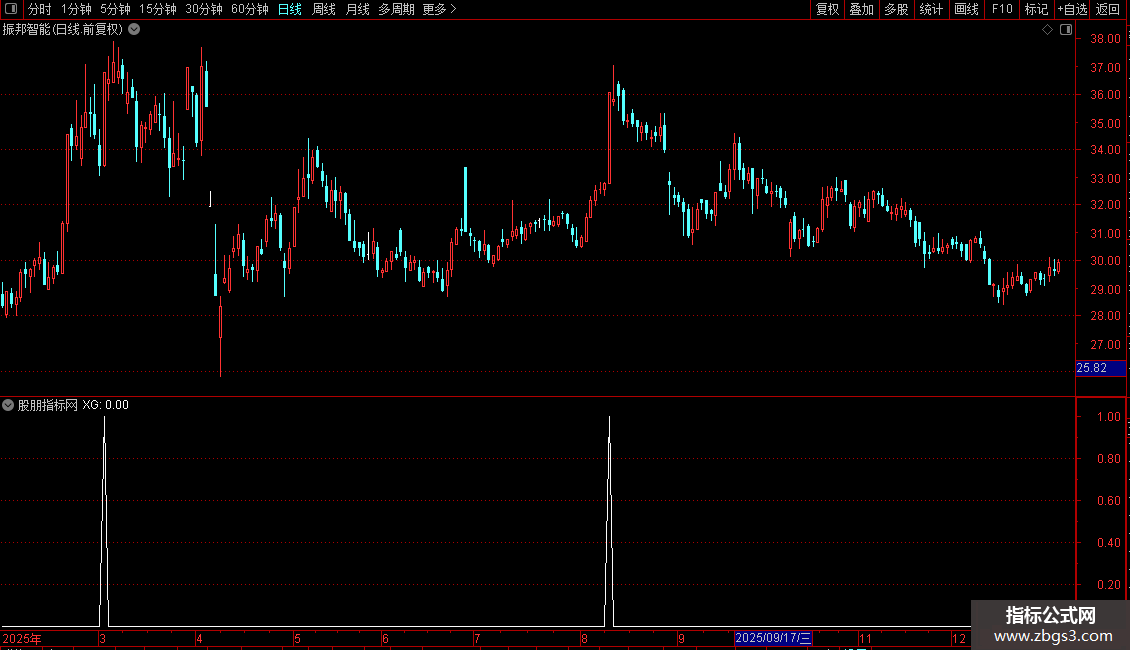Click the 0.60 indicator axis label
The image size is (1130, 650).
pyautogui.click(x=1108, y=501)
